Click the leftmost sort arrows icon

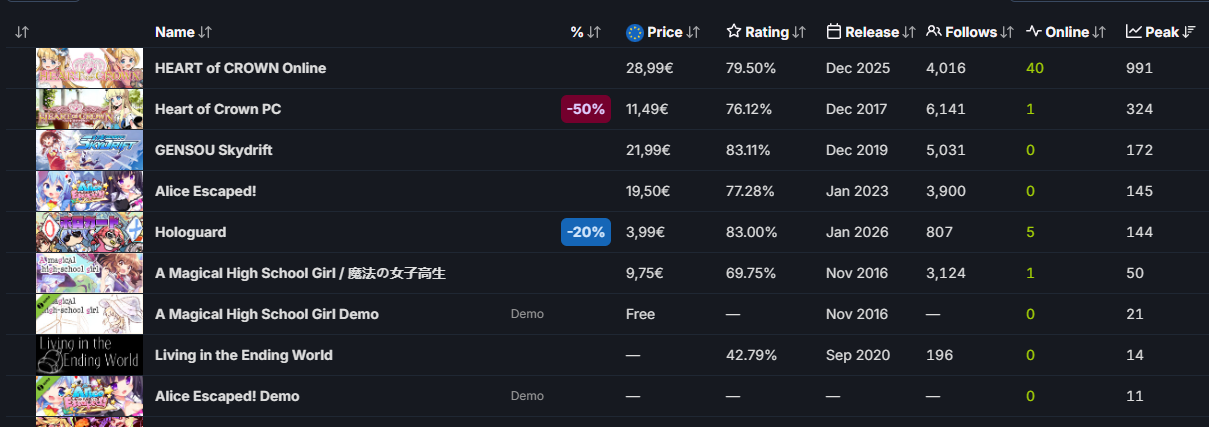tap(22, 32)
